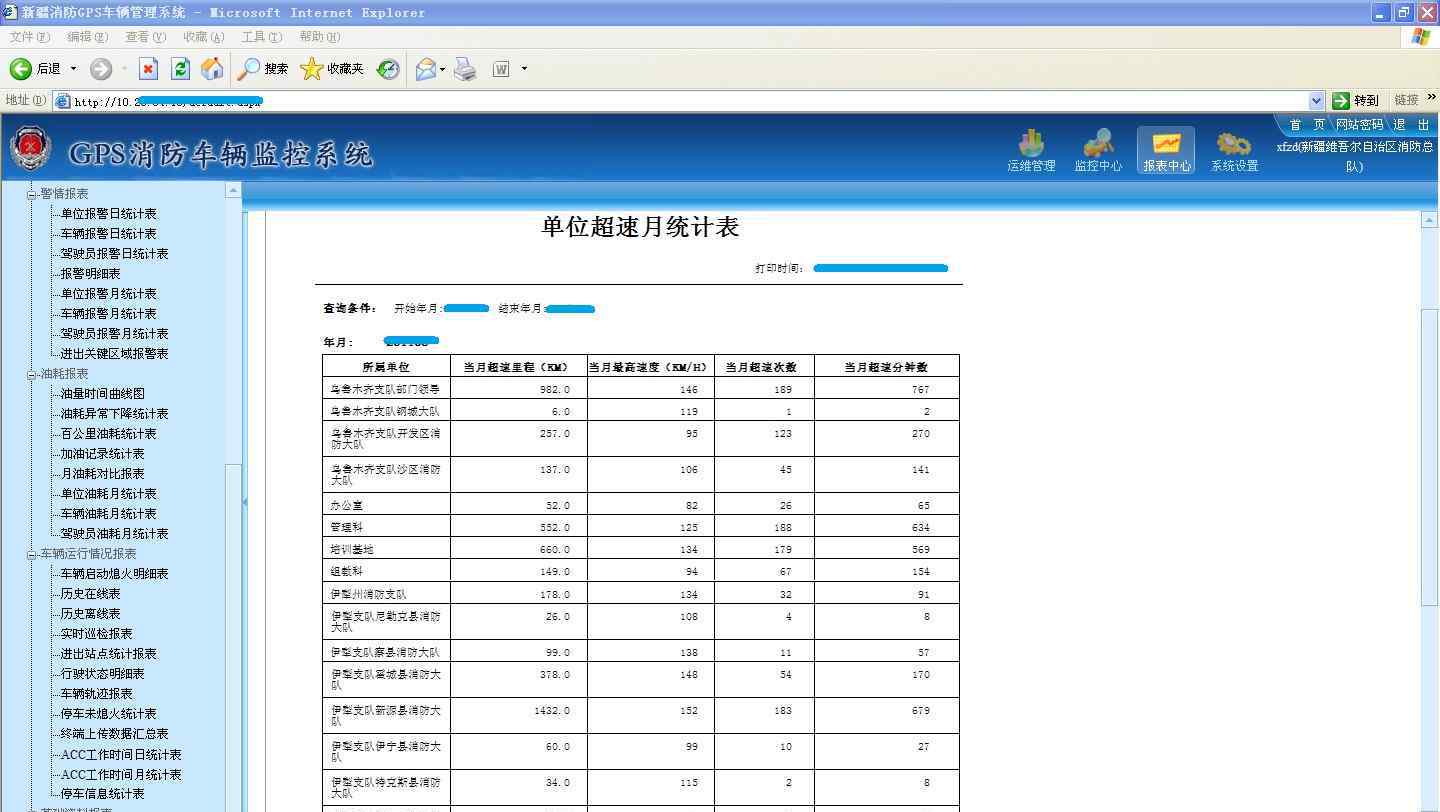Click the 报表中心 report center icon
1440x812 pixels.
[x=1166, y=150]
